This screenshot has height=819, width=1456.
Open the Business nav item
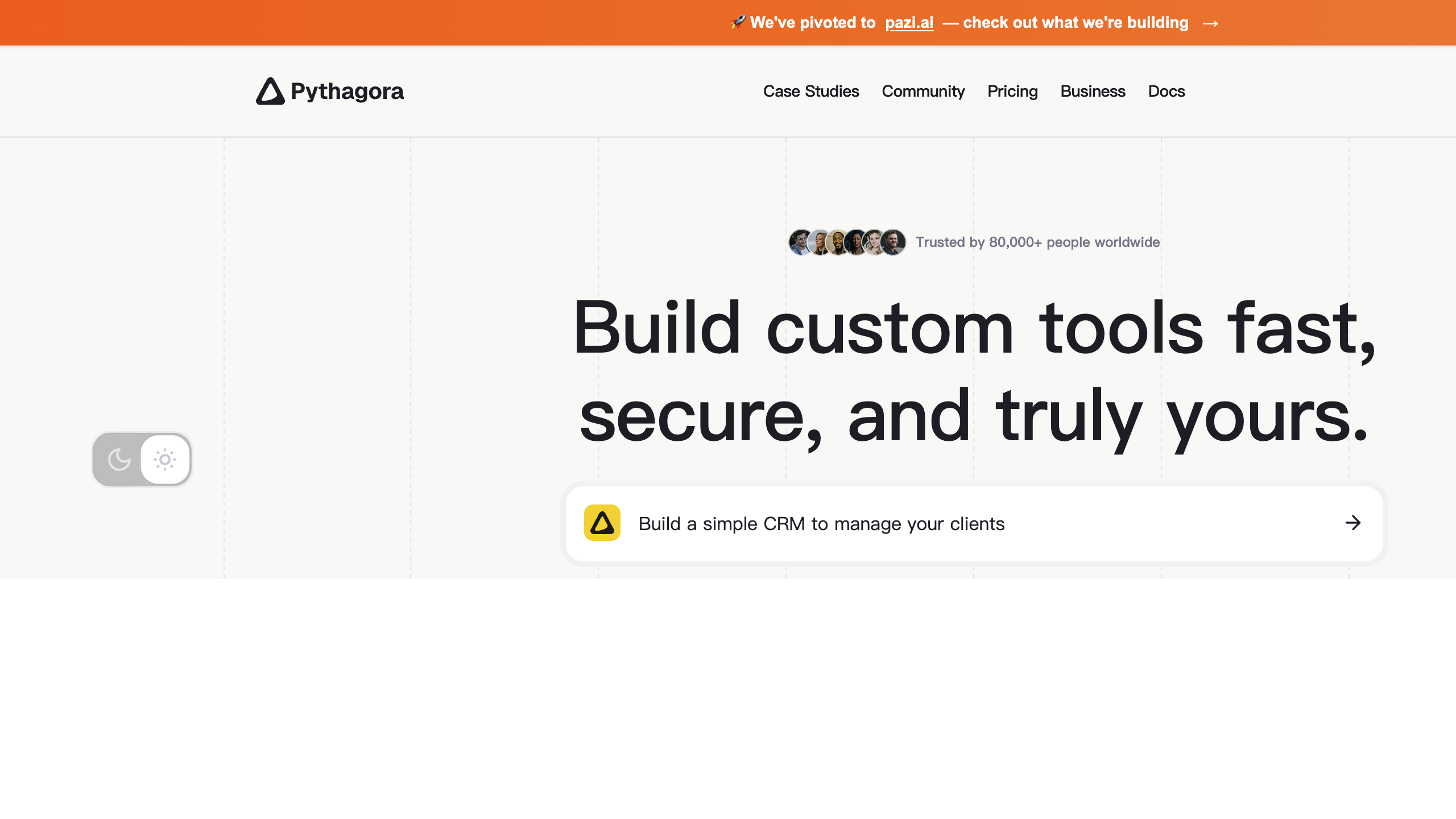pyautogui.click(x=1093, y=91)
